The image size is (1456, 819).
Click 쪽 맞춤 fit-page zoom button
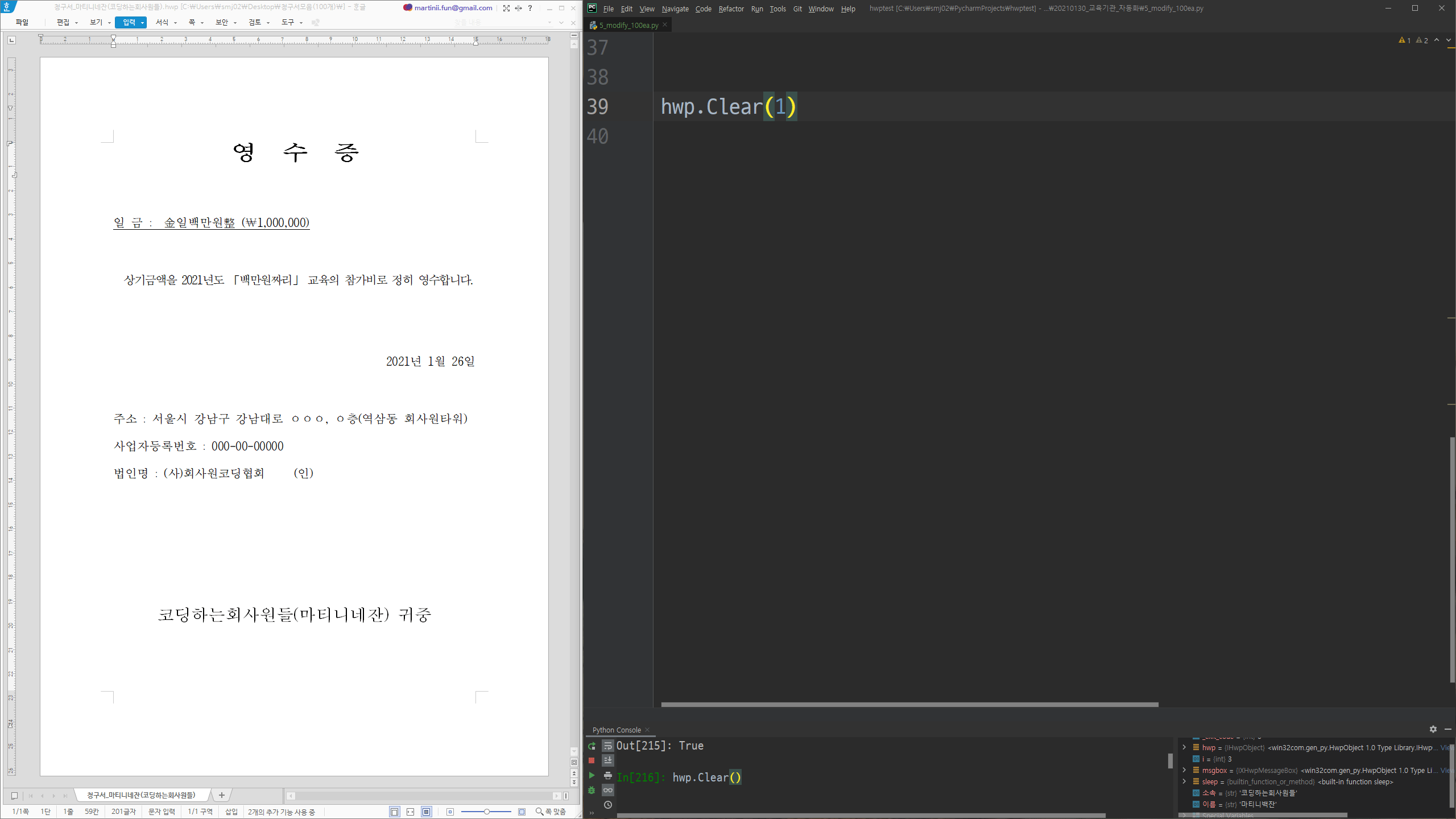click(551, 812)
